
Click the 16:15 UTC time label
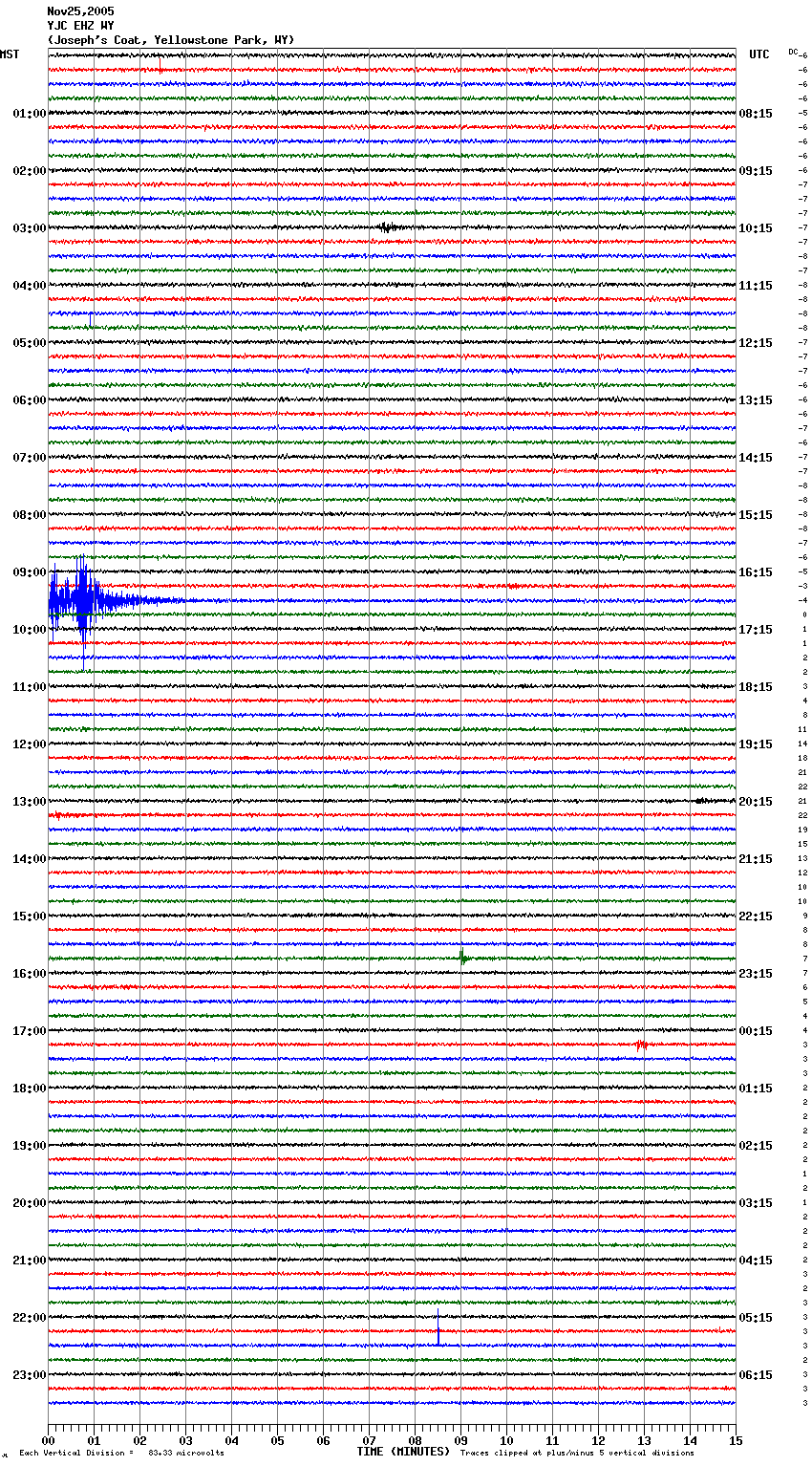756,572
